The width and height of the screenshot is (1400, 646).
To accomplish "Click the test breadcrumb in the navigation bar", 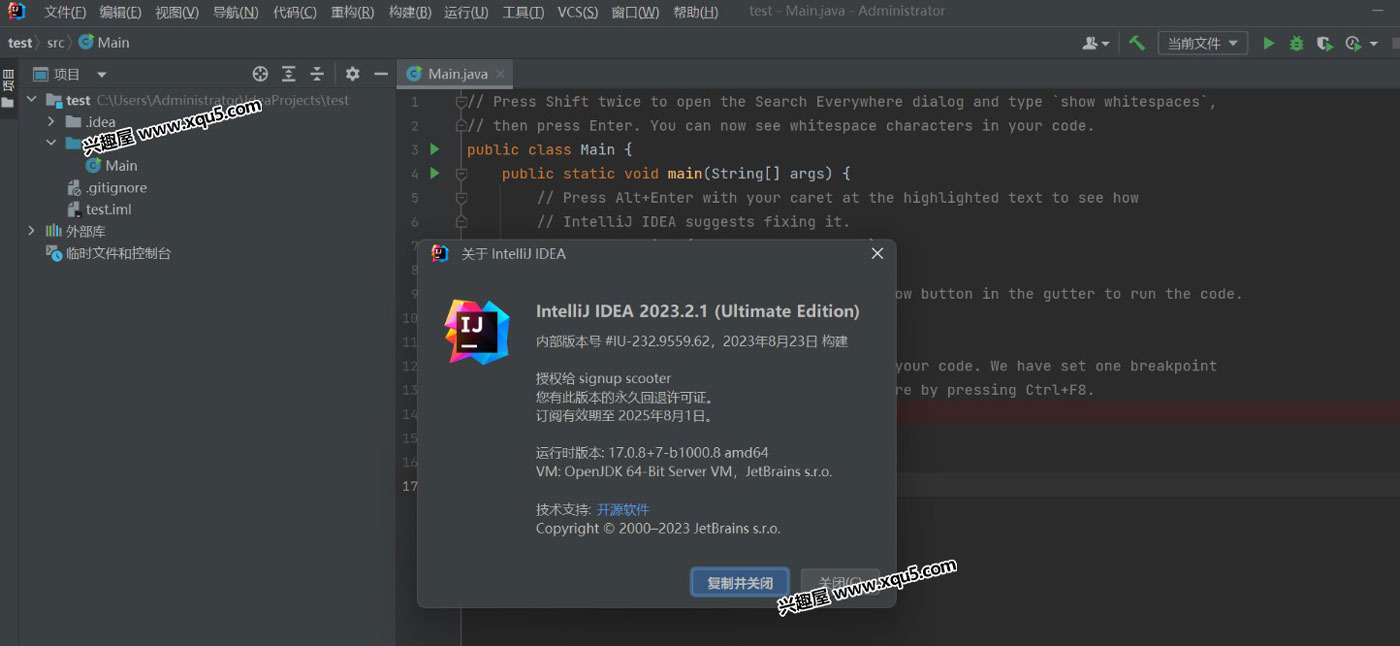I will tap(20, 43).
